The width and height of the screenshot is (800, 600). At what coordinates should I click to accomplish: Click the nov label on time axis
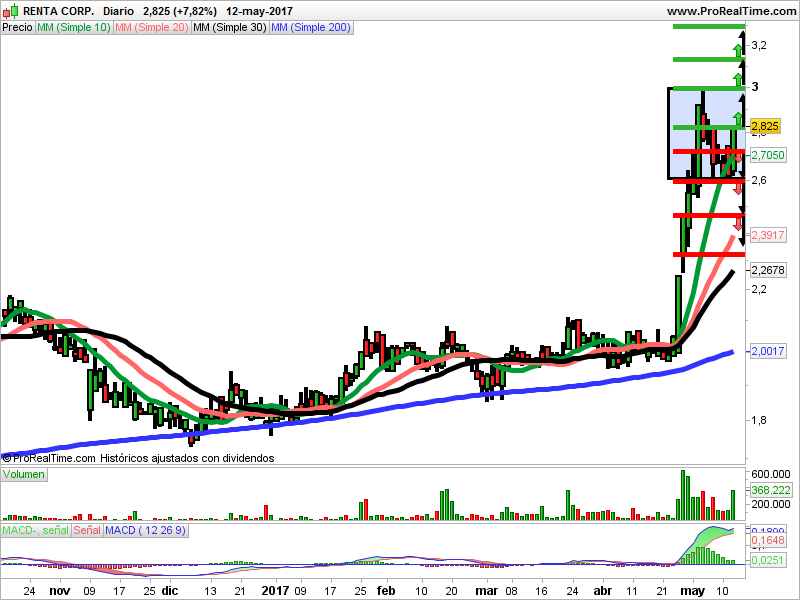point(60,591)
